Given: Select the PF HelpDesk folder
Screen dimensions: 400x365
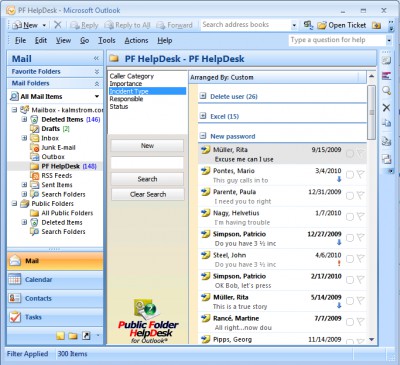Looking at the screenshot, I should [x=60, y=166].
